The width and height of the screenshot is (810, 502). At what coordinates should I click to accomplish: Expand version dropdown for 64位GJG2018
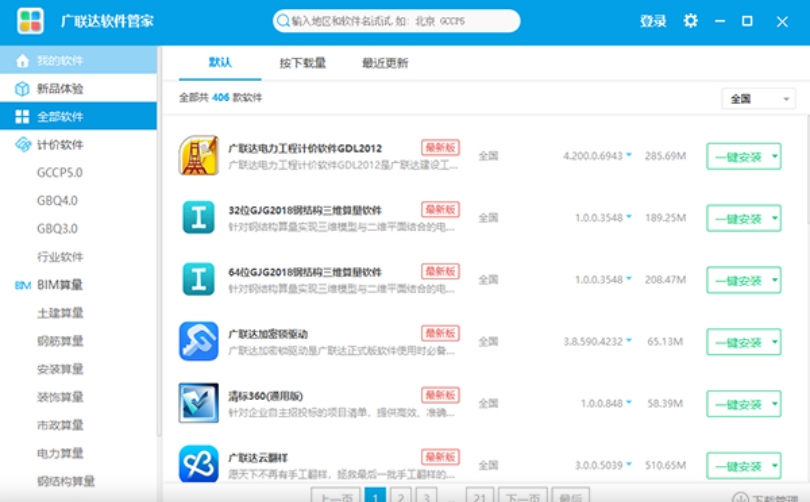coord(629,279)
